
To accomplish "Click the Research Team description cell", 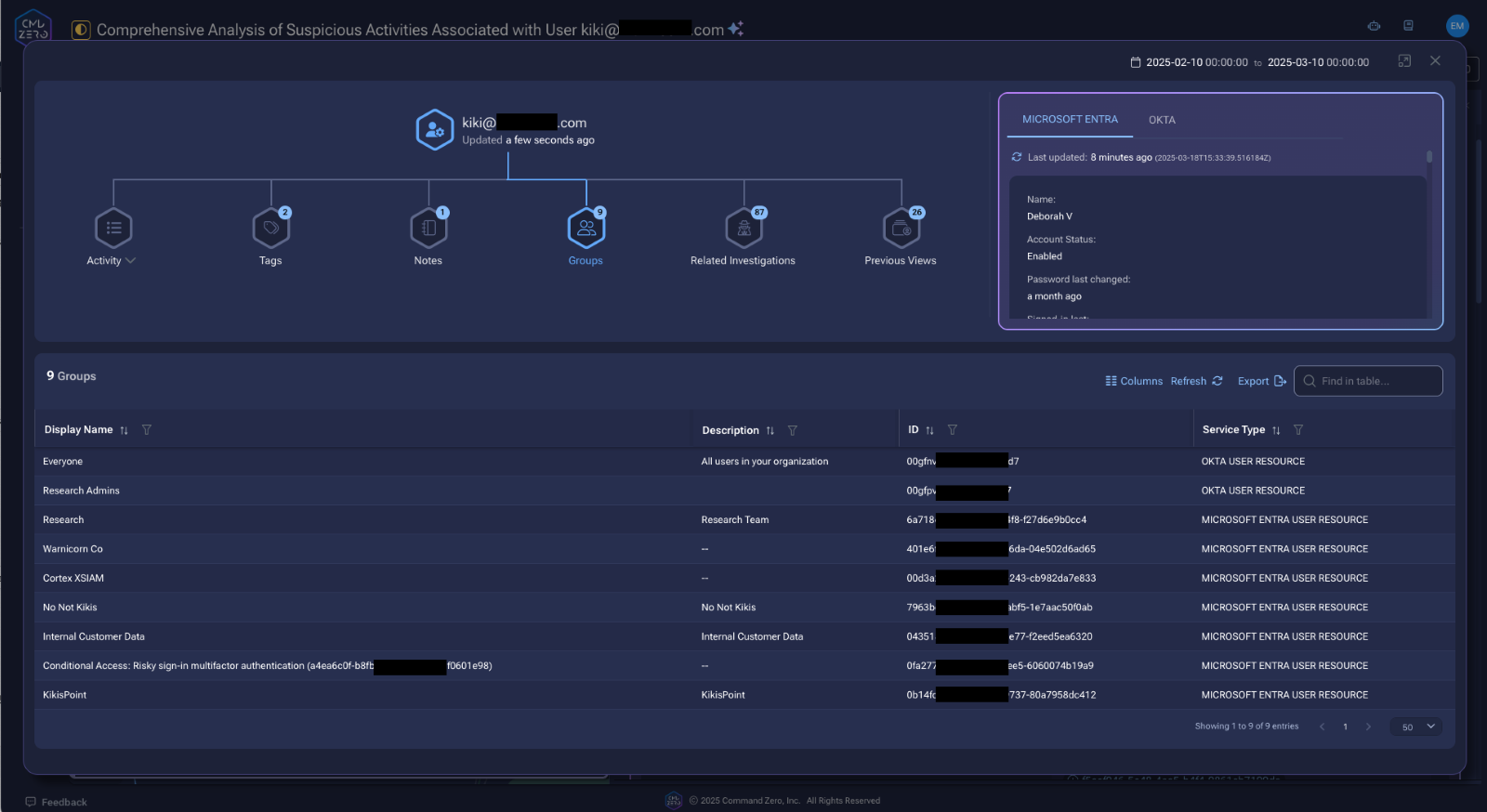I will (x=735, y=520).
